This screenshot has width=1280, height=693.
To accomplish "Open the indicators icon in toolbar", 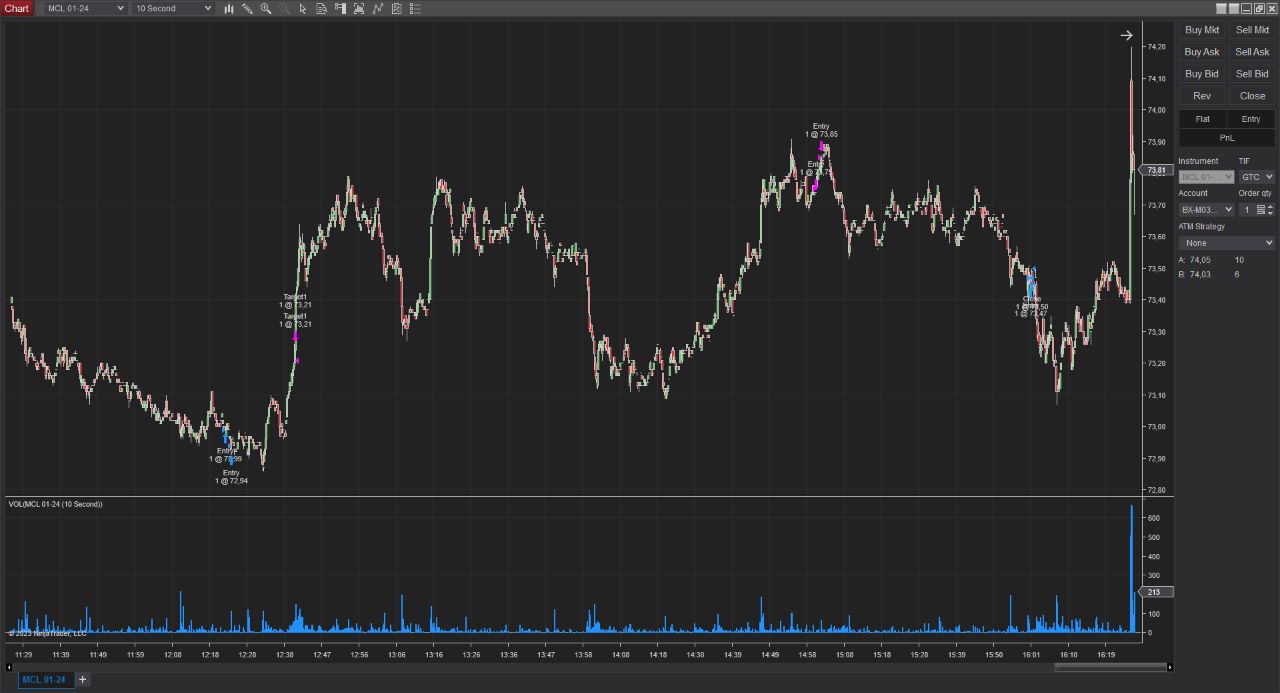I will [377, 8].
